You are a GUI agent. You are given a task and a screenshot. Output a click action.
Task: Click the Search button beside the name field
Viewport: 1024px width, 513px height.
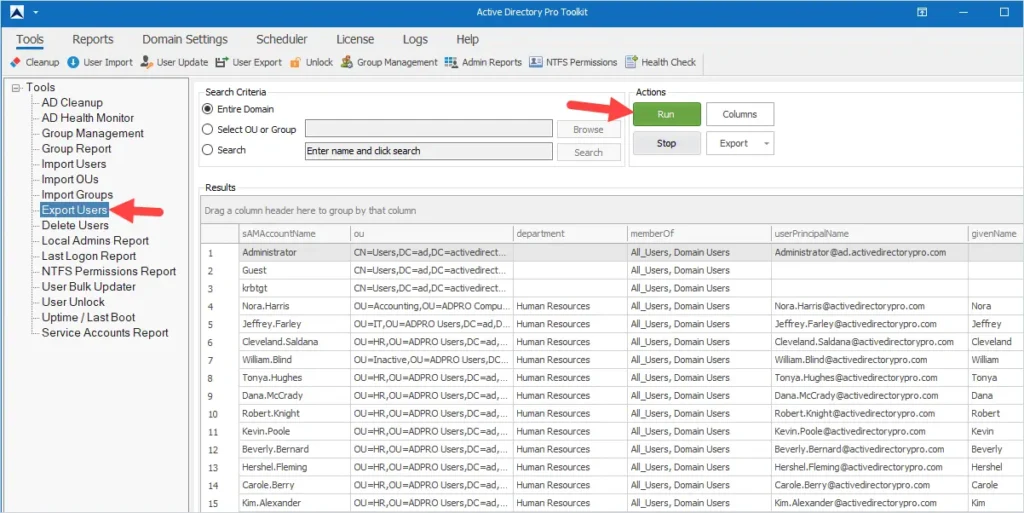coord(588,152)
